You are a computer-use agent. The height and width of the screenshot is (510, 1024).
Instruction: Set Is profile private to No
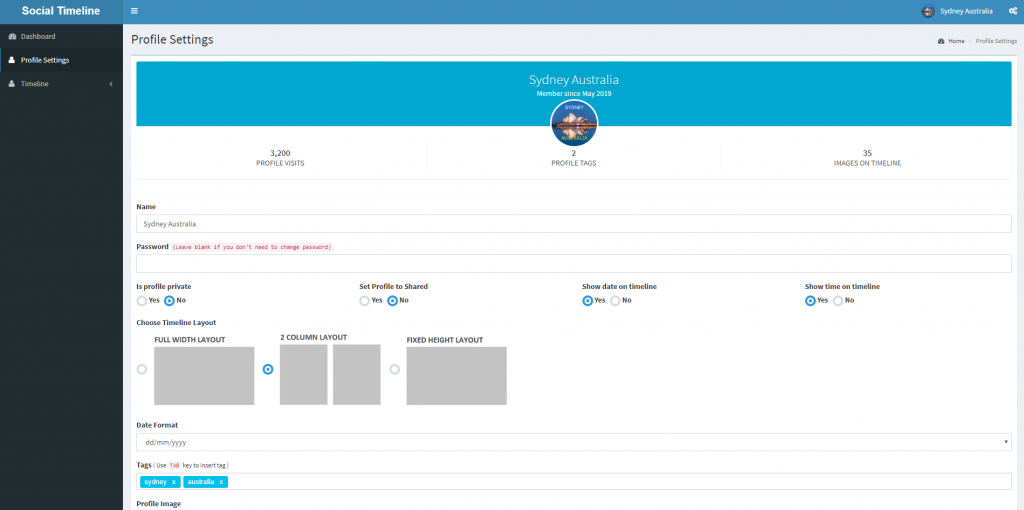(x=169, y=301)
